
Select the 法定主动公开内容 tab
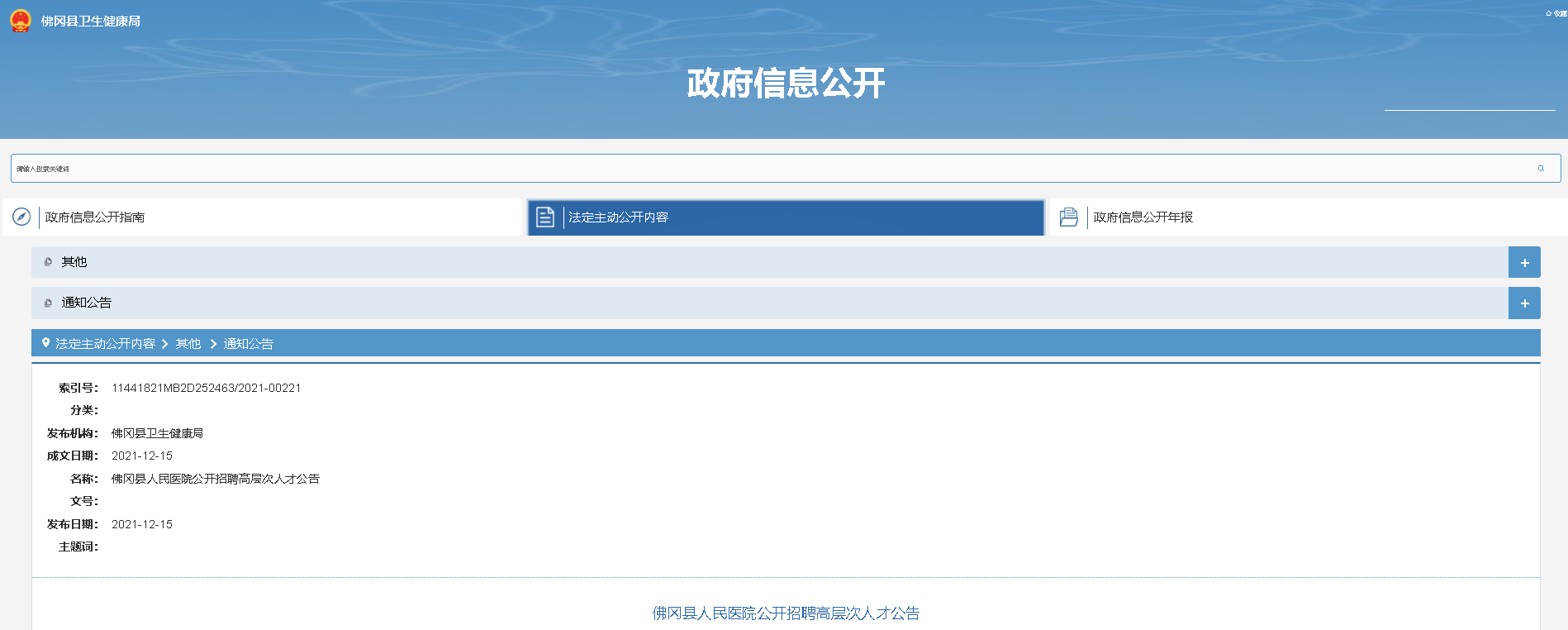pos(786,217)
